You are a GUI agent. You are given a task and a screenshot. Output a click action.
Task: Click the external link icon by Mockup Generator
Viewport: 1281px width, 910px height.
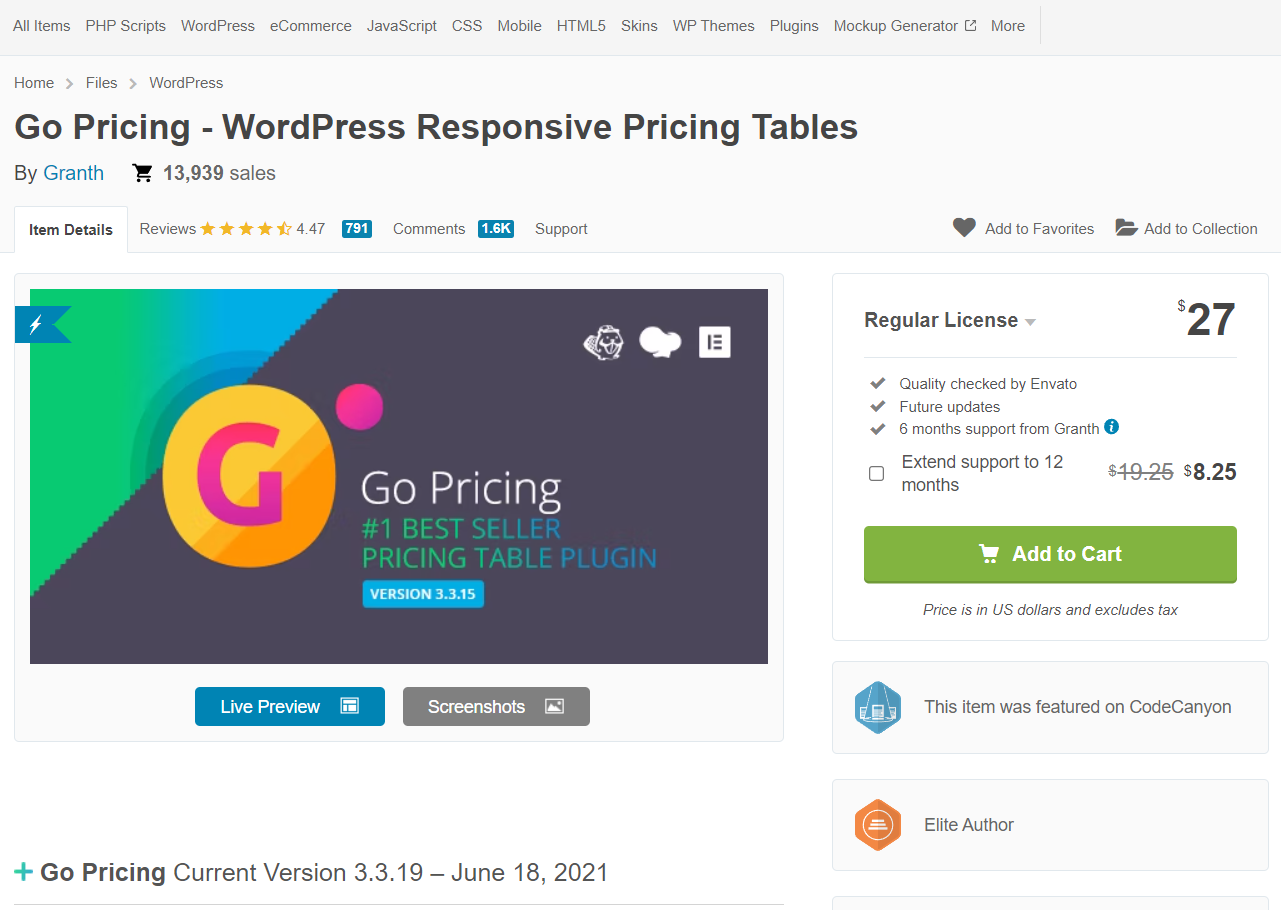(x=970, y=26)
